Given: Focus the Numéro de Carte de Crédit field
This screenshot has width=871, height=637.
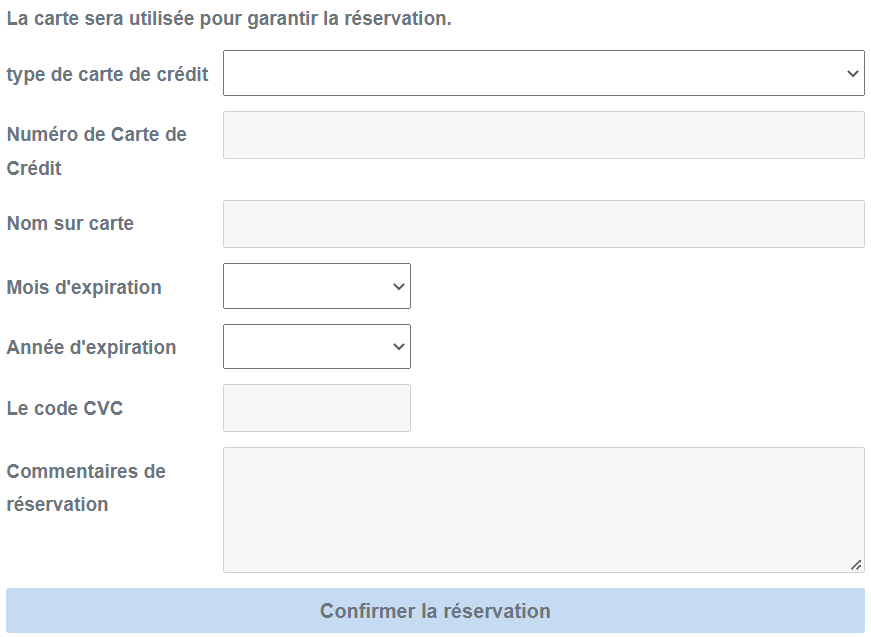Looking at the screenshot, I should tap(543, 135).
